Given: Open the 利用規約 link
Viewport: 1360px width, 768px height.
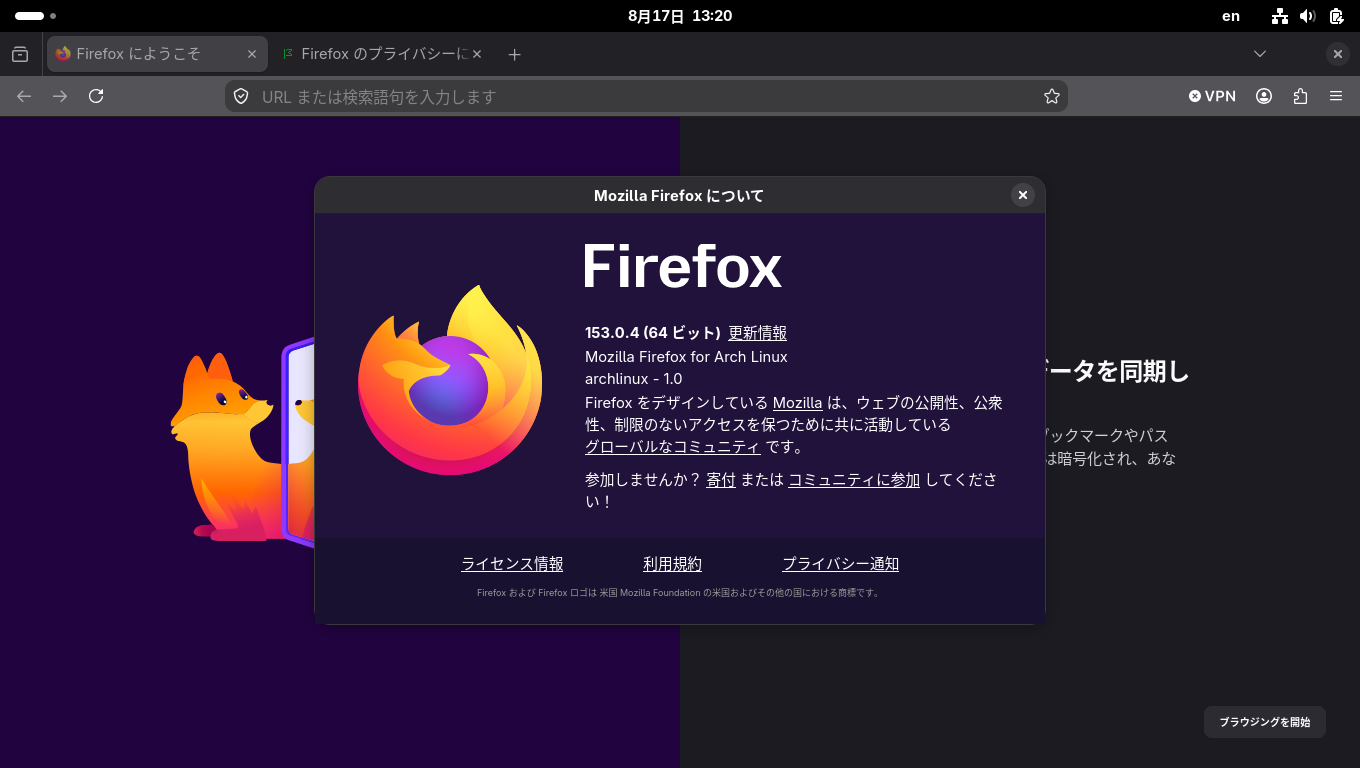Looking at the screenshot, I should click(x=672, y=564).
